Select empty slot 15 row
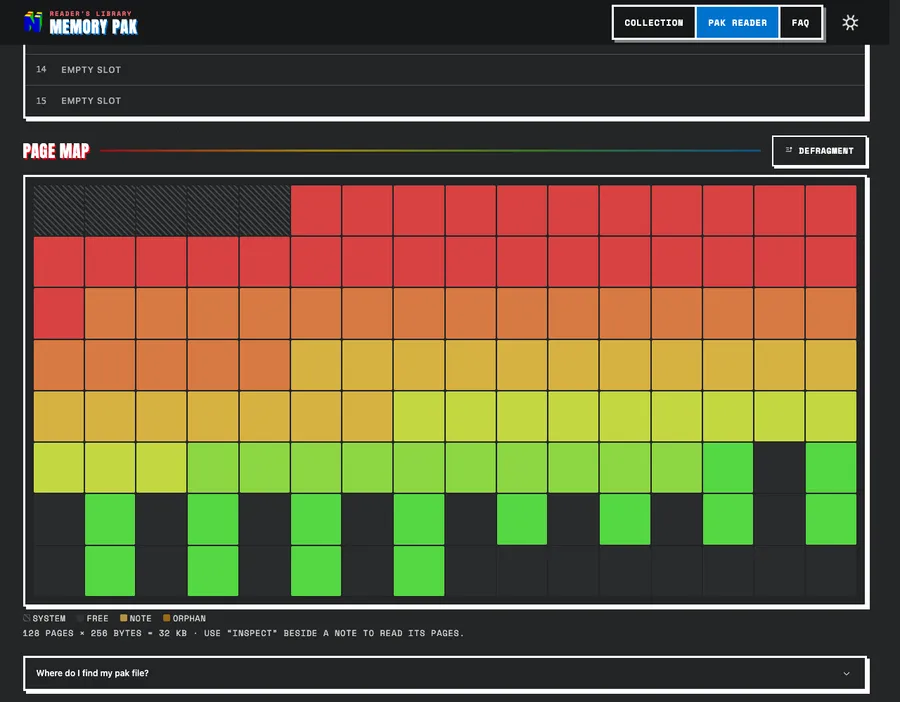Viewport: 900px width, 702px height. (x=444, y=100)
